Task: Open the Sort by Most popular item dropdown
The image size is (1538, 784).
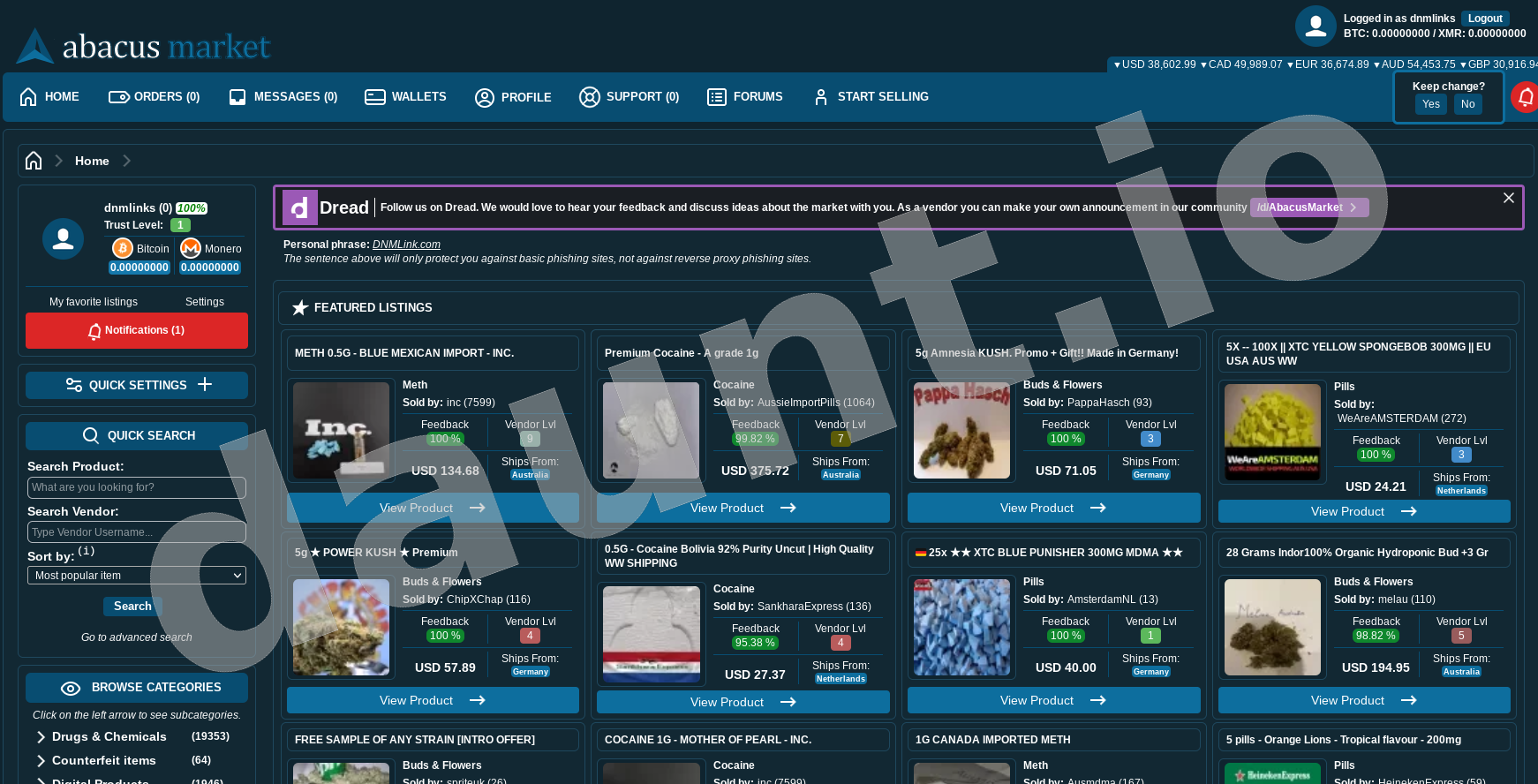Action: (x=137, y=576)
